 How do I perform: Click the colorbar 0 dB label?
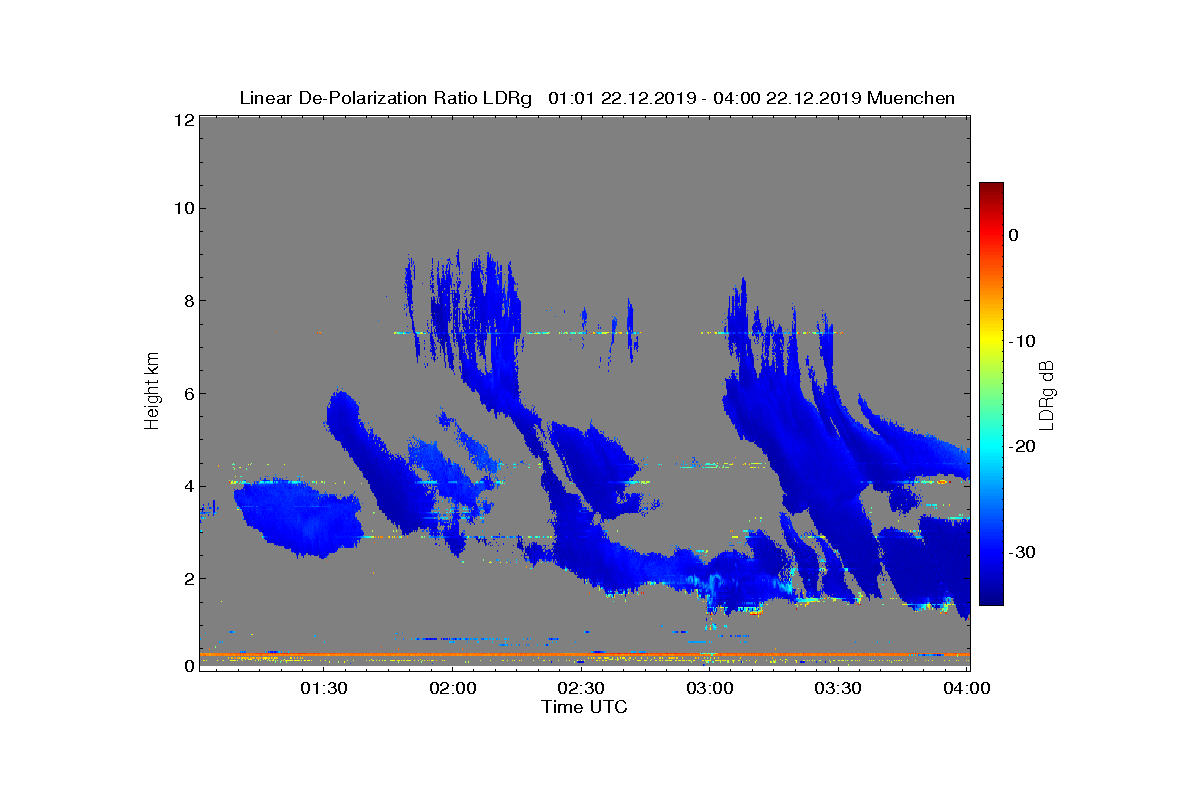(x=1013, y=235)
